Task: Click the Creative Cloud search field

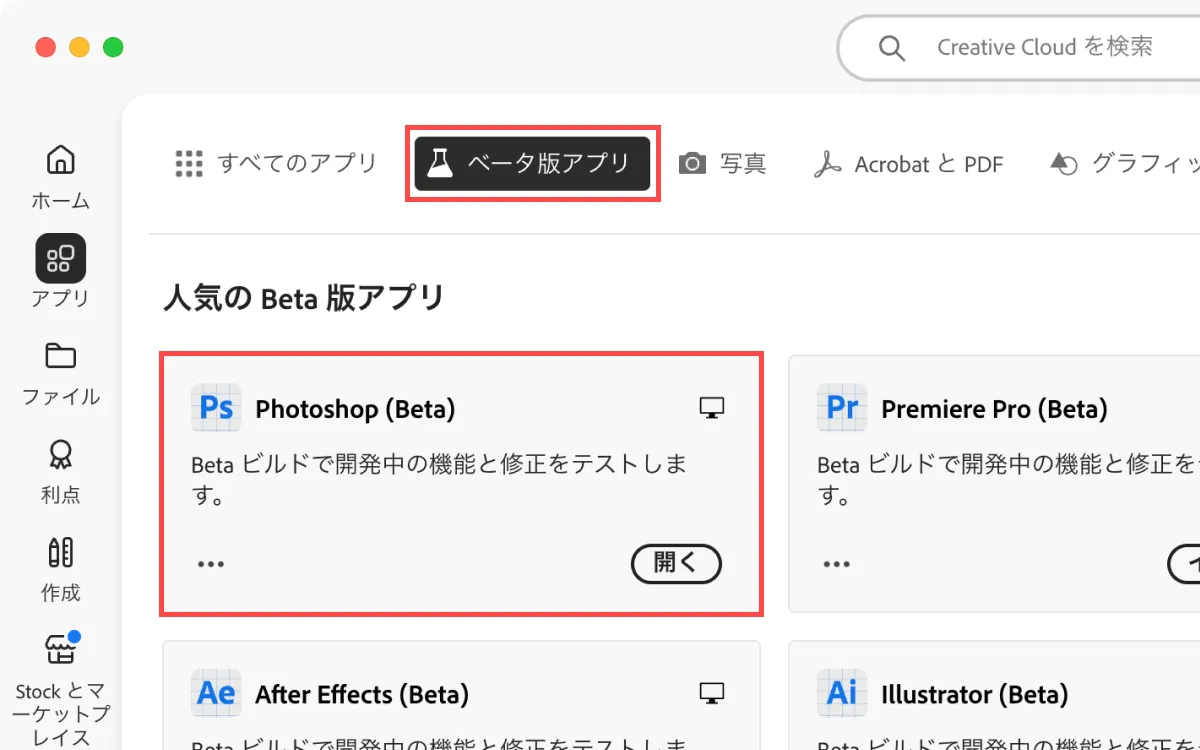Action: click(x=1045, y=48)
